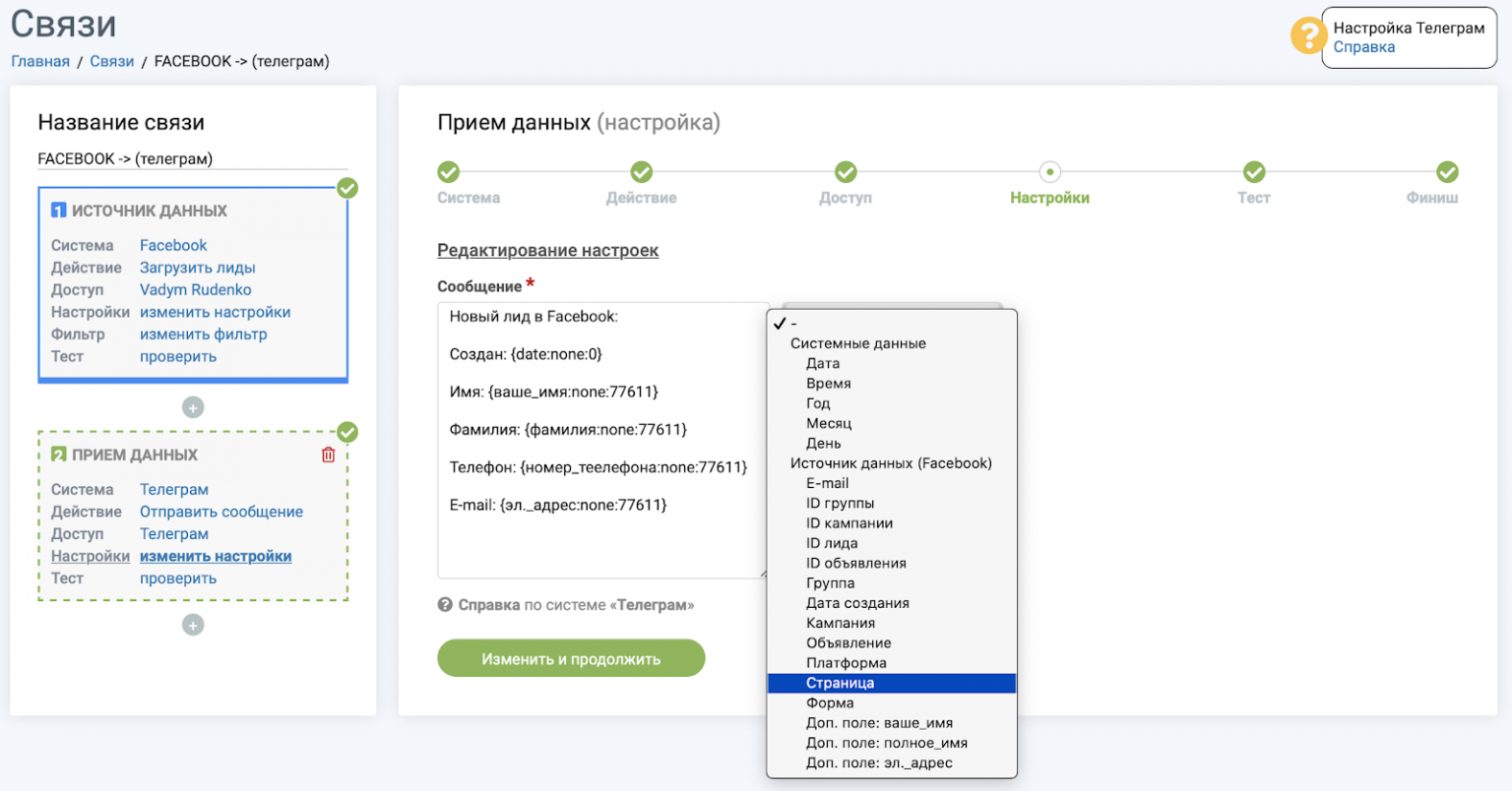Viewport: 1512px width, 791px height.
Task: Click Телеграм access link next to Доступ
Action: pyautogui.click(x=174, y=534)
